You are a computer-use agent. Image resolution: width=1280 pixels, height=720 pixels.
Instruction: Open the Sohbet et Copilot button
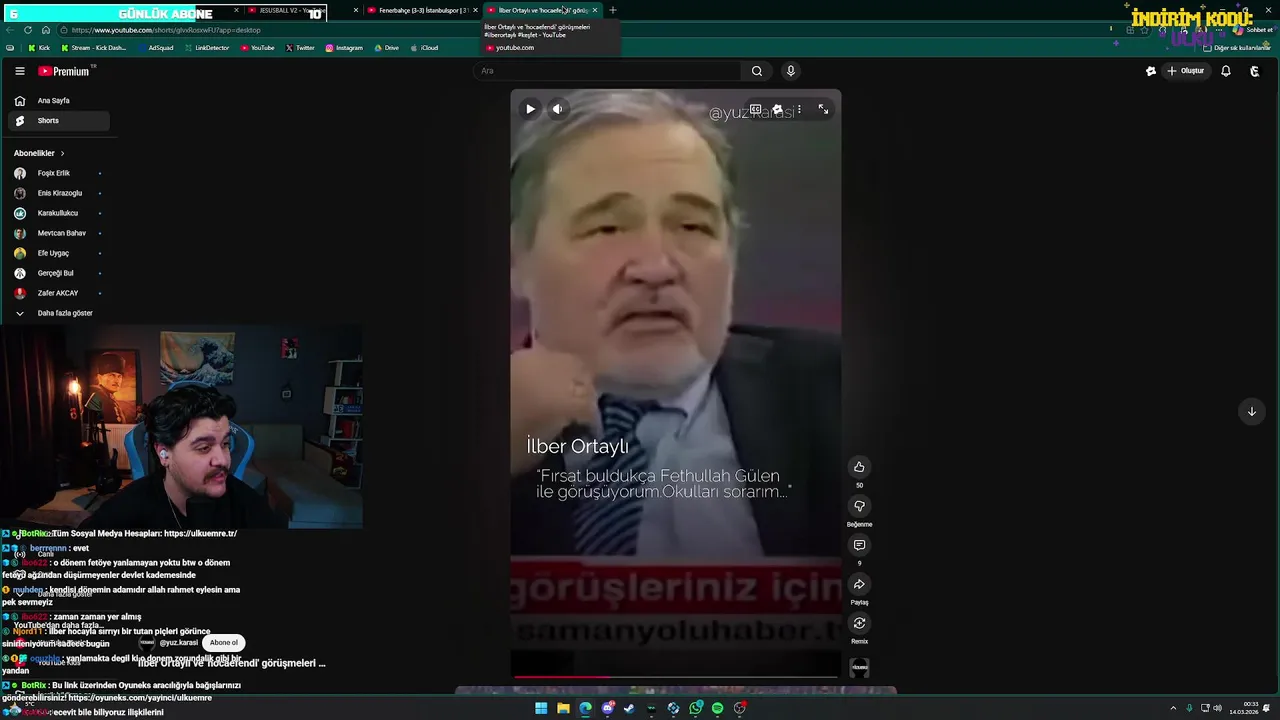pos(1254,30)
